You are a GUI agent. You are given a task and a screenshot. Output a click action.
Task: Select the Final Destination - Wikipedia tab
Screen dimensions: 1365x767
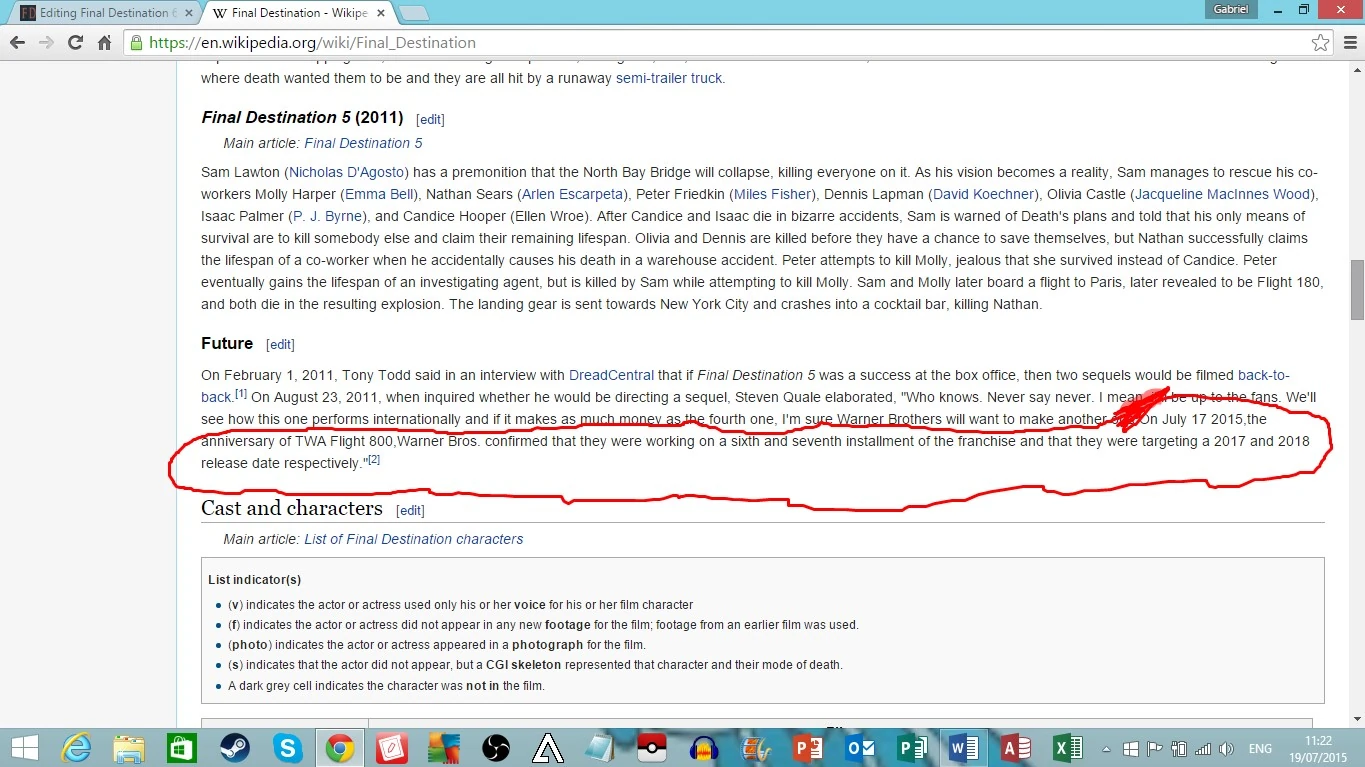(x=298, y=13)
